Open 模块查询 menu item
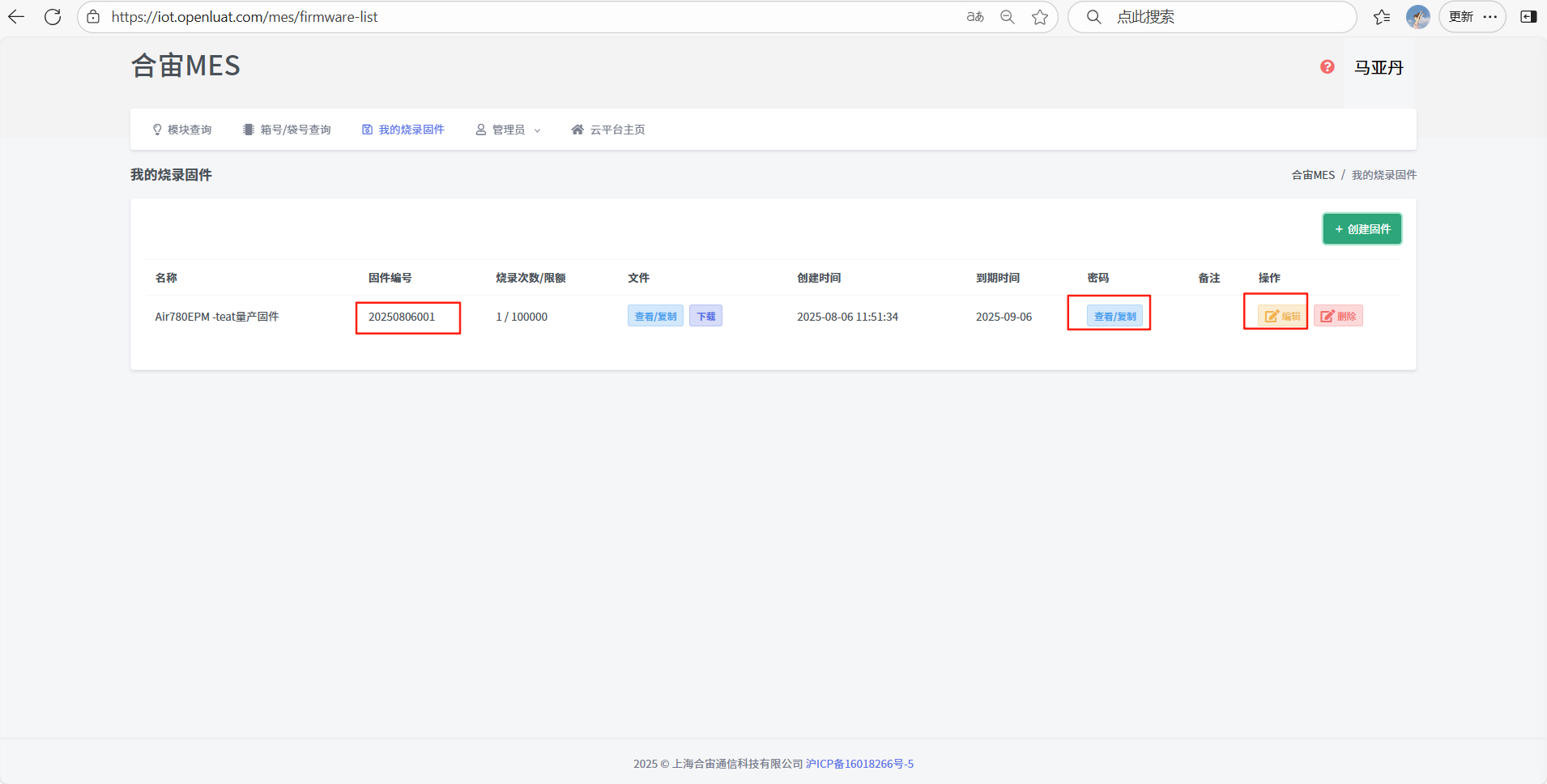This screenshot has height=784, width=1547. (182, 130)
